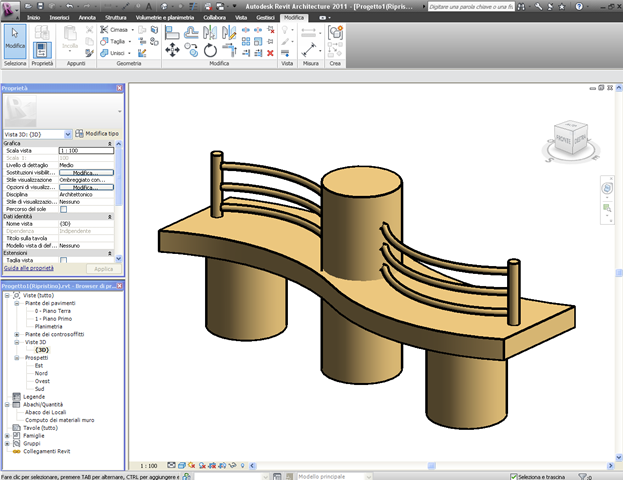This screenshot has height=480, width=623.
Task: Select the Move tool (four arrows)
Action: pos(172,49)
